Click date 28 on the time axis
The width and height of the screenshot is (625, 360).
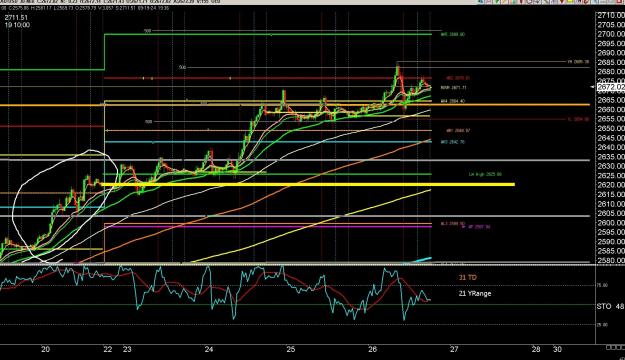pyautogui.click(x=536, y=350)
